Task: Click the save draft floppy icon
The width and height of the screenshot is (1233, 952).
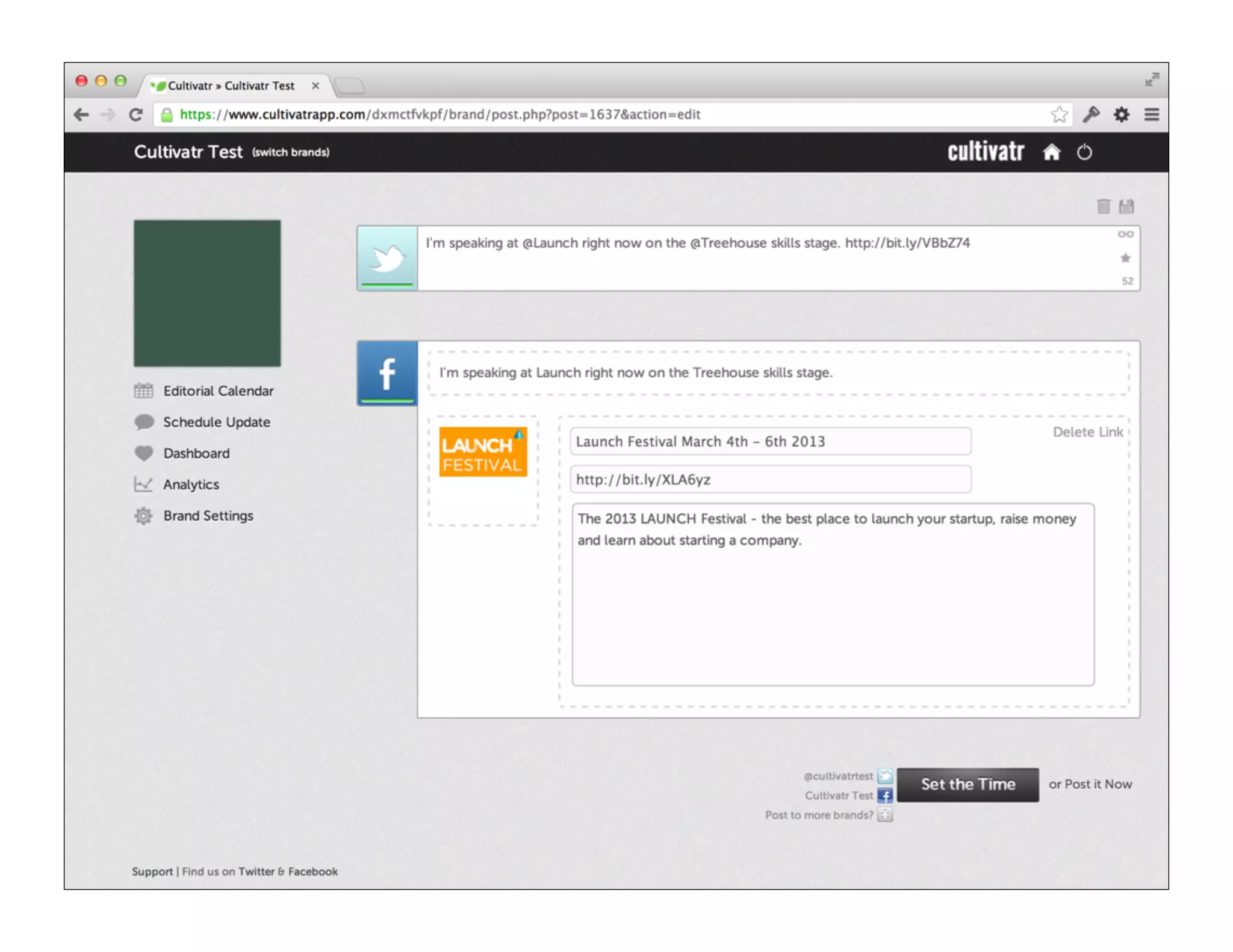Action: coord(1126,206)
